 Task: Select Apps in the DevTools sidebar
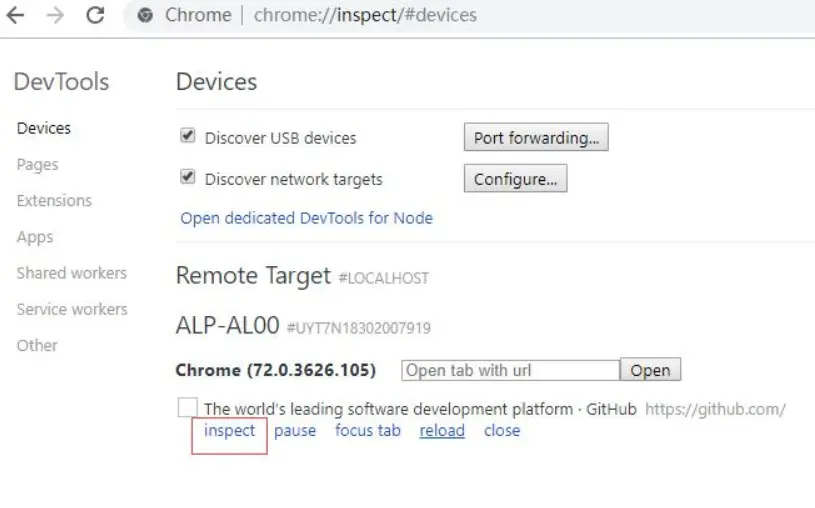pos(35,237)
